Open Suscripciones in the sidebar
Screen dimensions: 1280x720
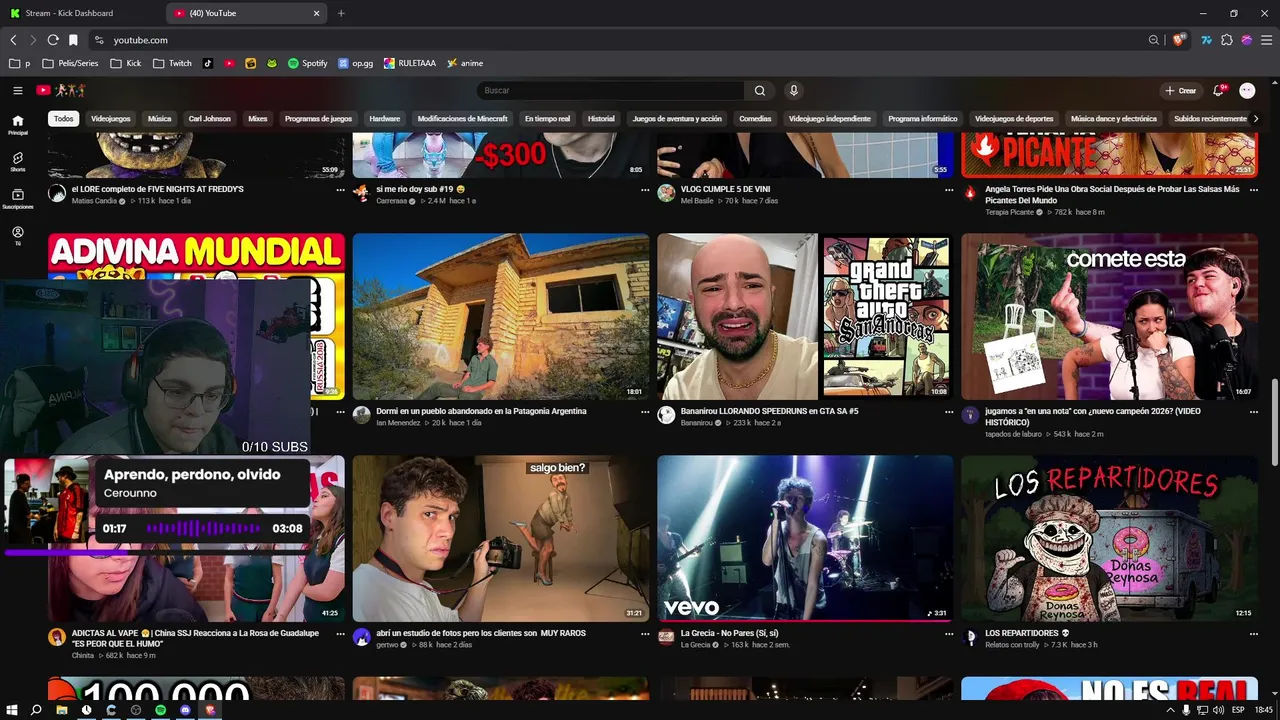point(17,199)
